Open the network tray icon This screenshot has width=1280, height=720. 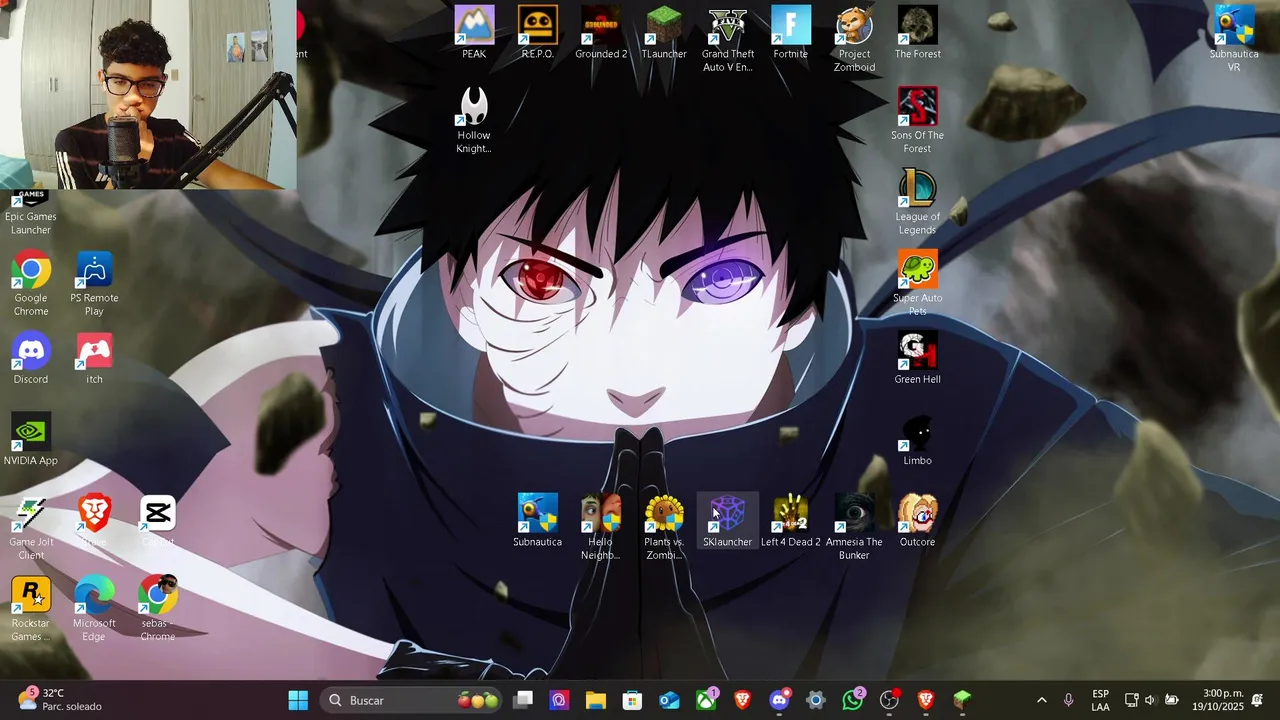tap(1131, 700)
